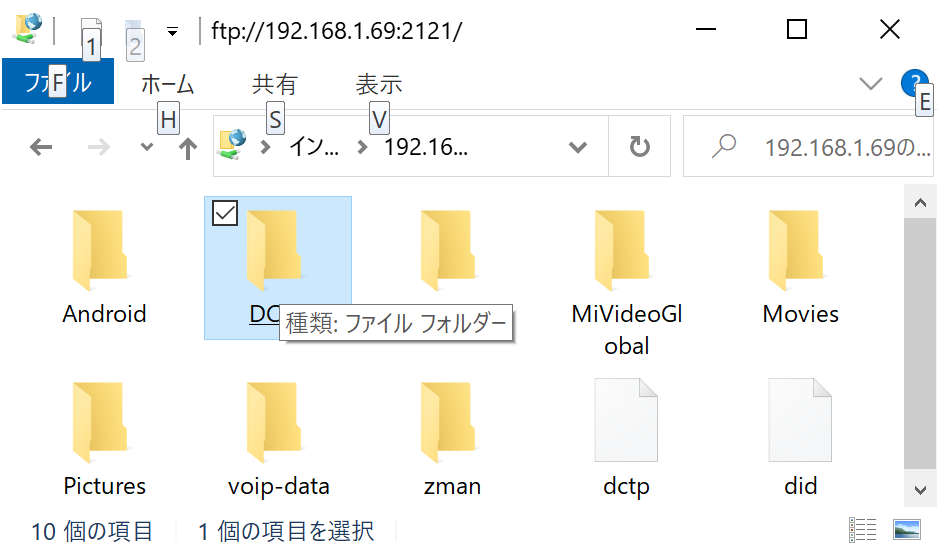Switch to details list view
Viewport: 939px width, 550px height.
coord(862,530)
